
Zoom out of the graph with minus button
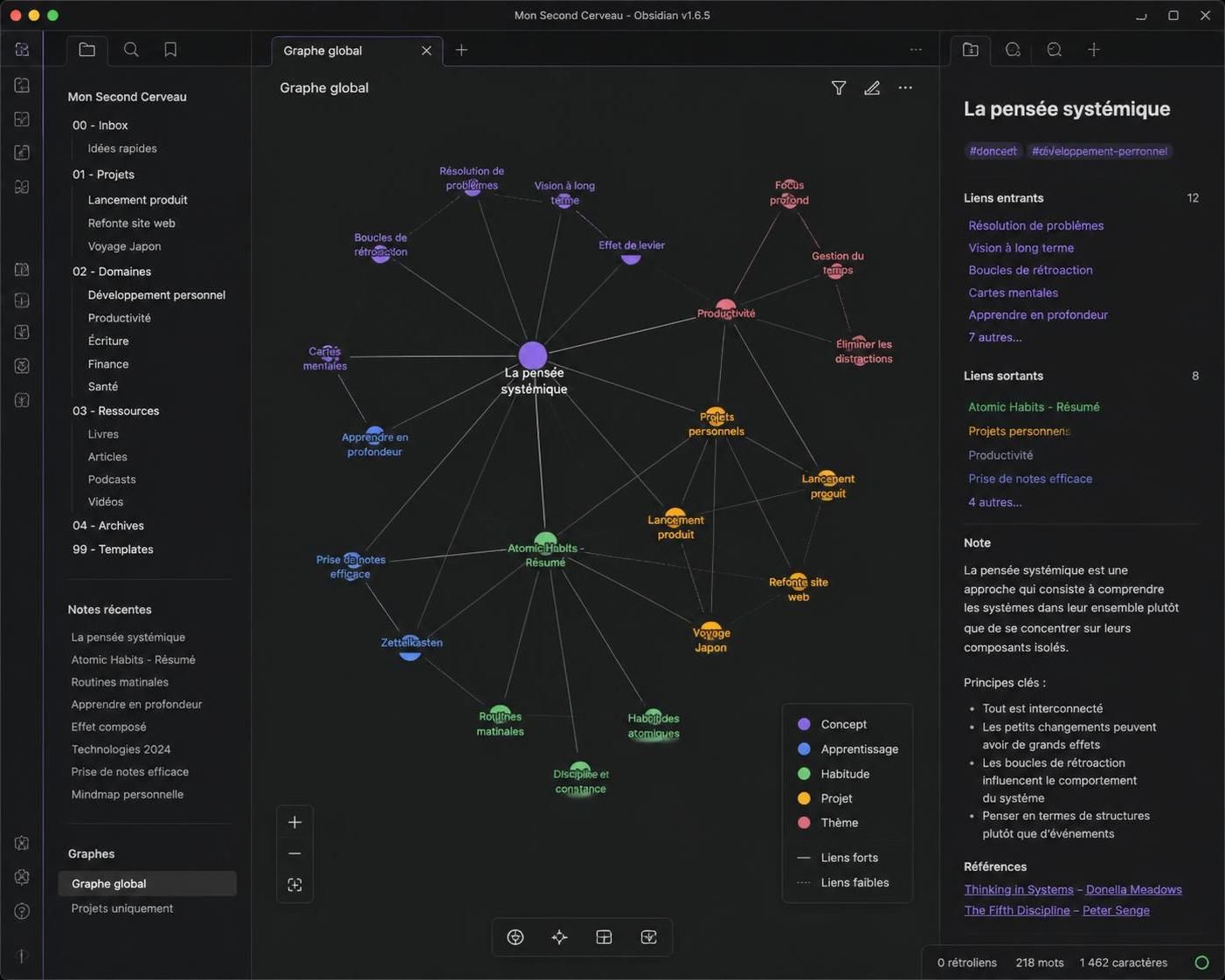point(294,853)
